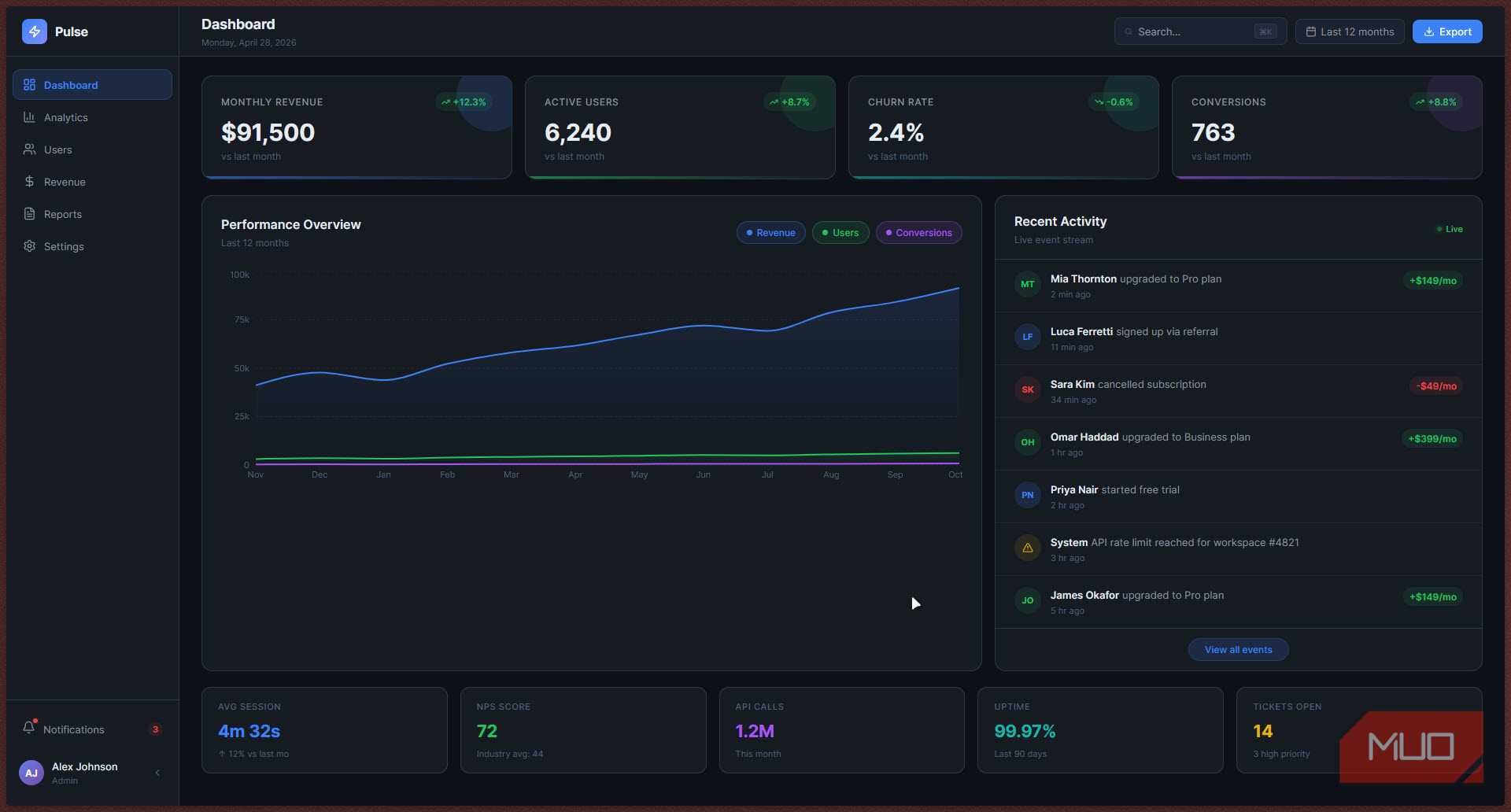Collapse sidebar using chevron beside Alex Johnson
Screen dimensions: 1511x812
point(157,773)
